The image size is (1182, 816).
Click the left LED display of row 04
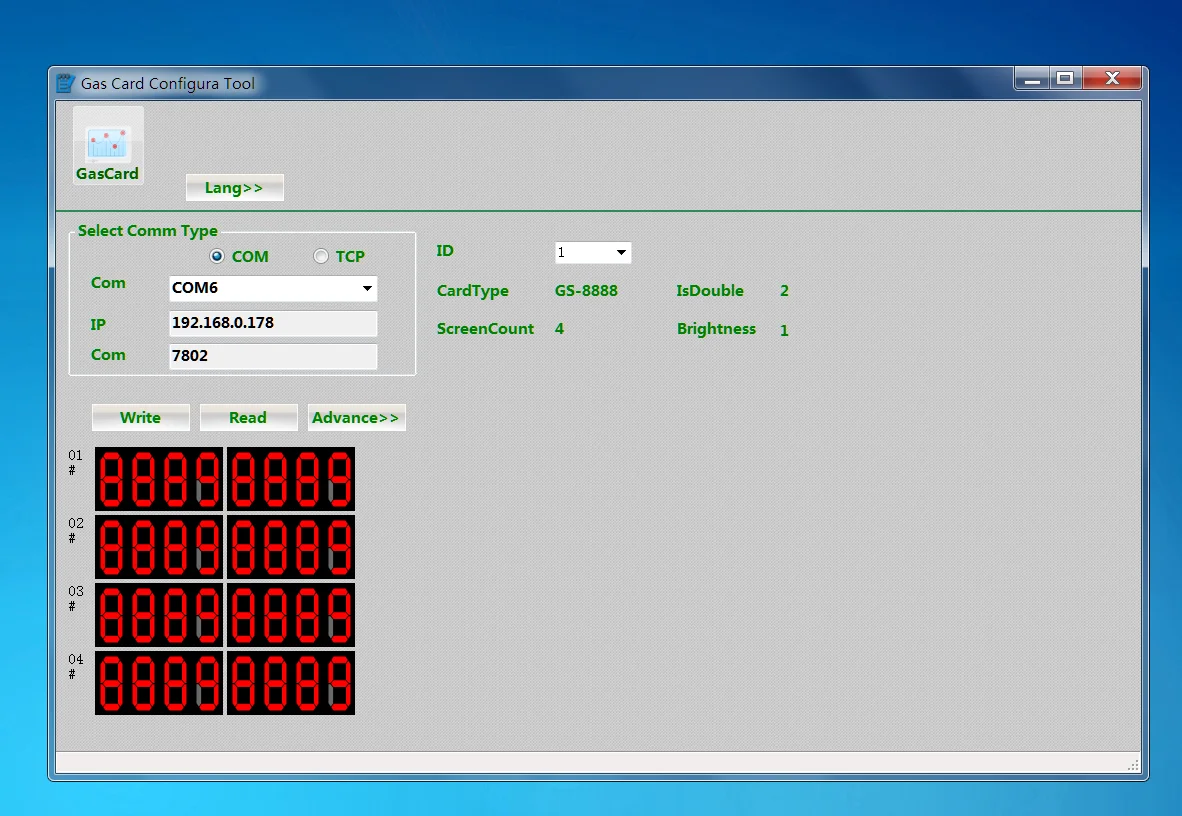[x=159, y=683]
